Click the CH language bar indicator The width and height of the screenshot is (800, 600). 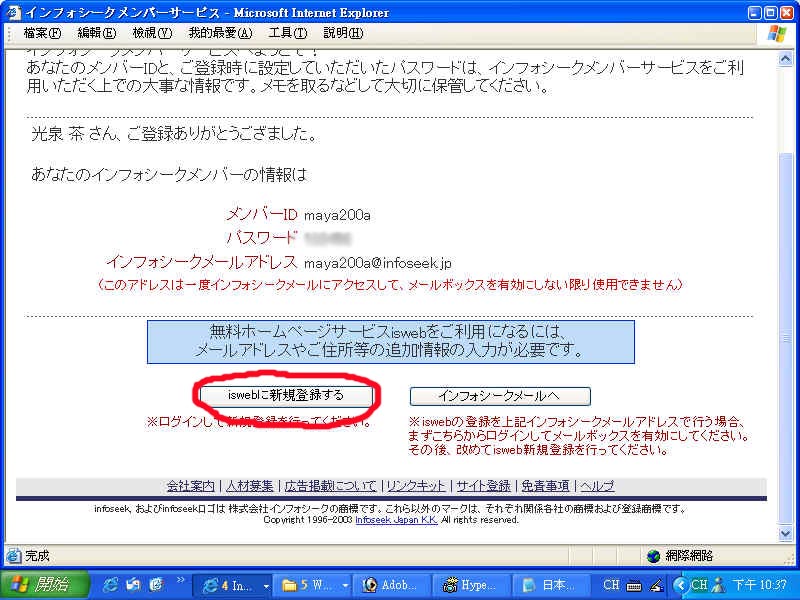tap(611, 585)
